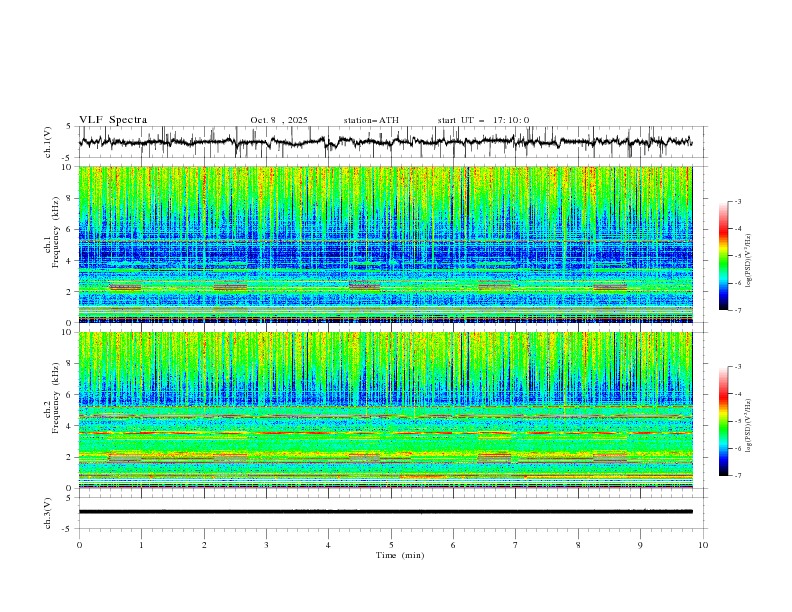
Task: Click the date "Oct. 8, 2025" in header
Action: click(x=279, y=120)
